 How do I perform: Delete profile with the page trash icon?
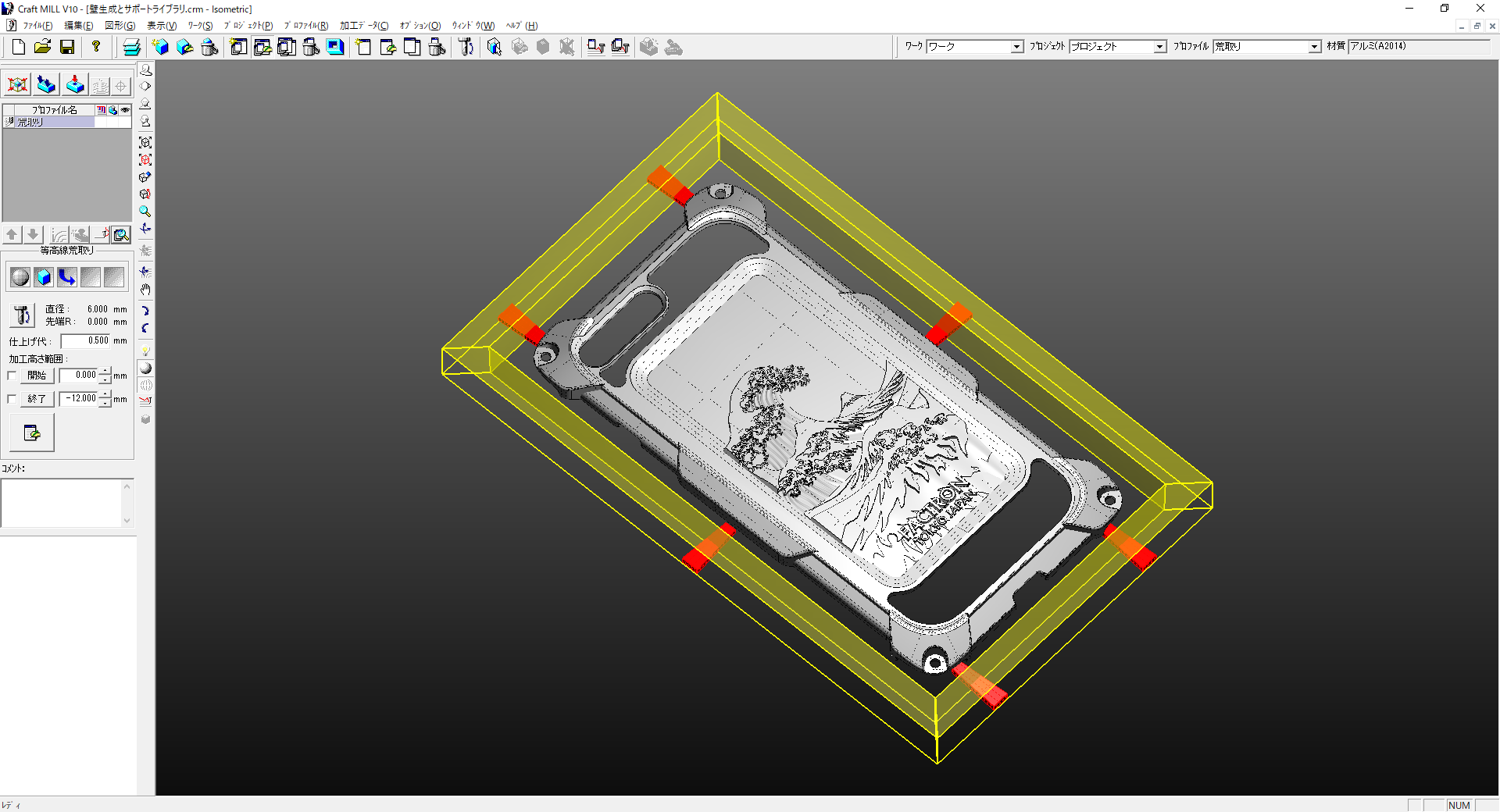coord(437,47)
